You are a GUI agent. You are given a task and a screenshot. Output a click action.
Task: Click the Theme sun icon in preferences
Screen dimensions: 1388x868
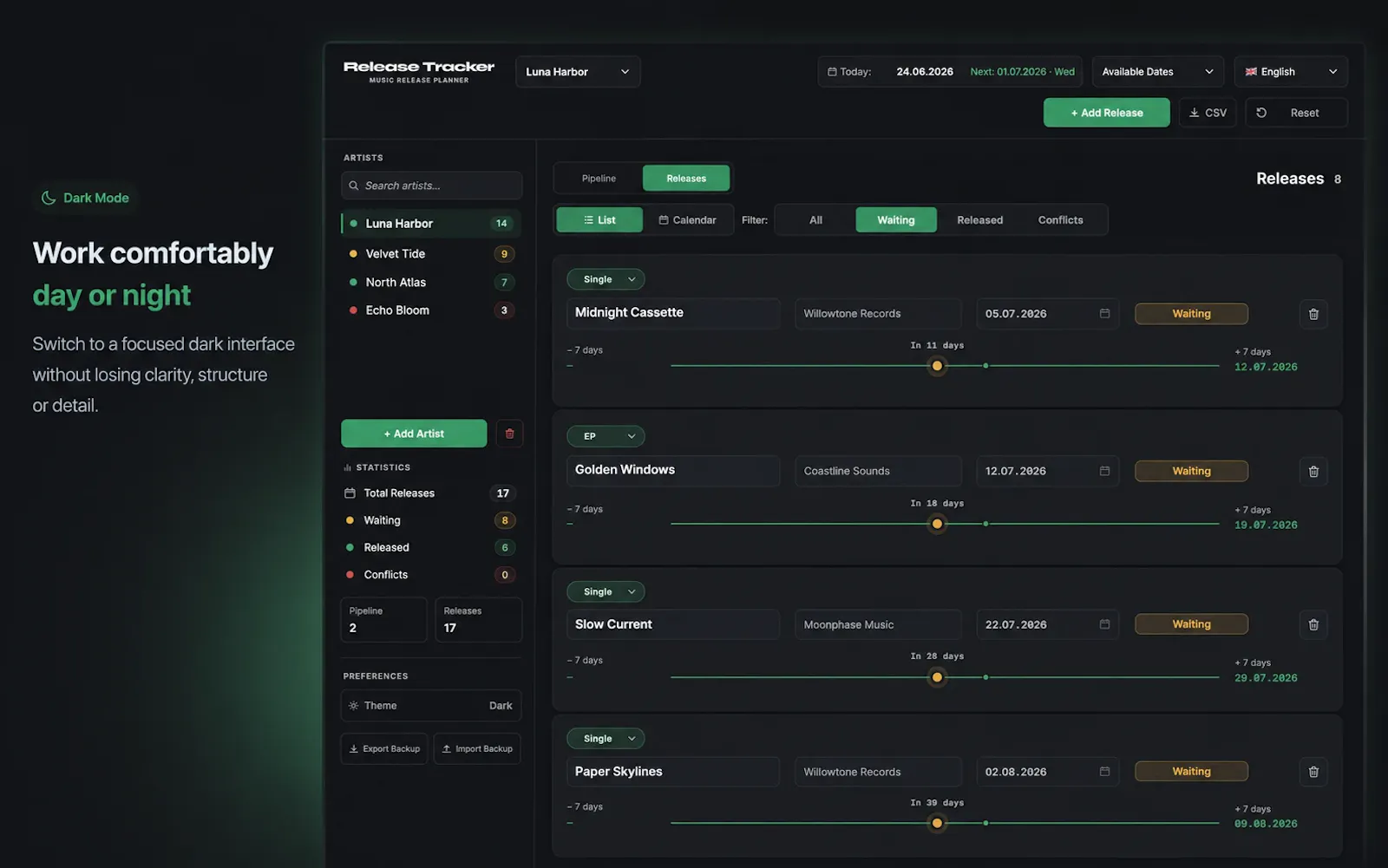(x=353, y=706)
